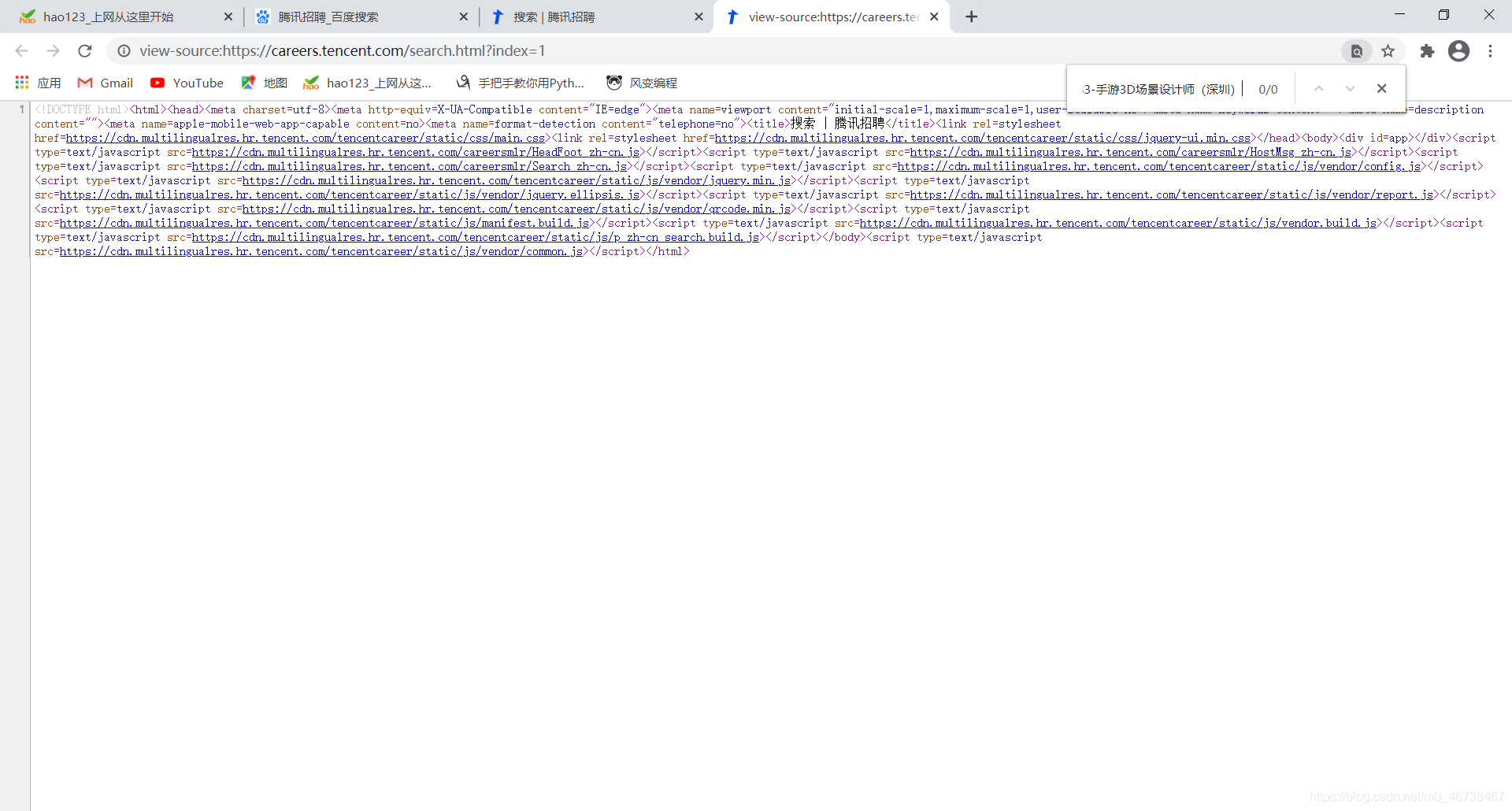Open the p_zh-cn_search.build.js link

tap(476, 238)
